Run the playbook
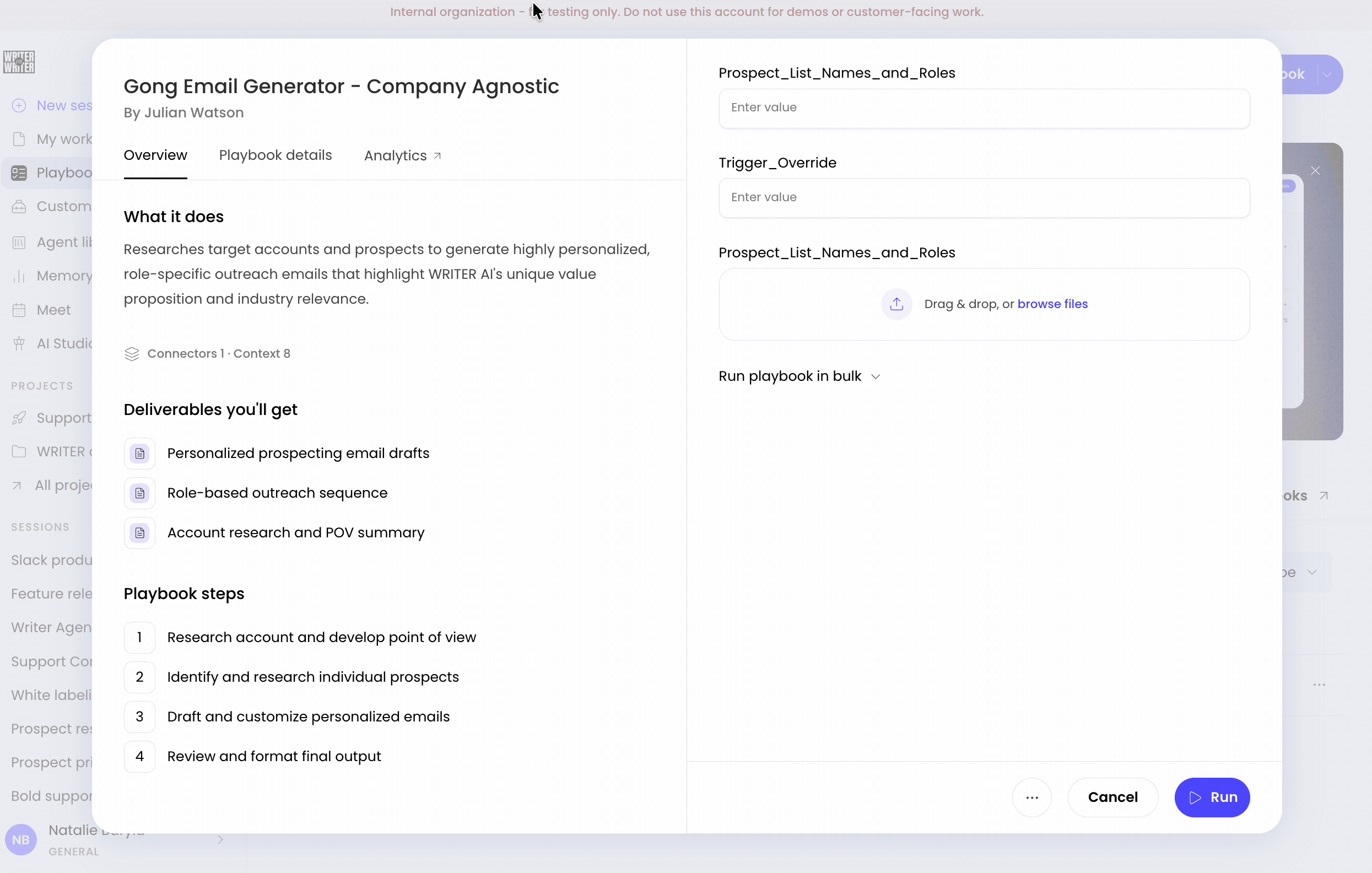The width and height of the screenshot is (1372, 873). (1212, 797)
